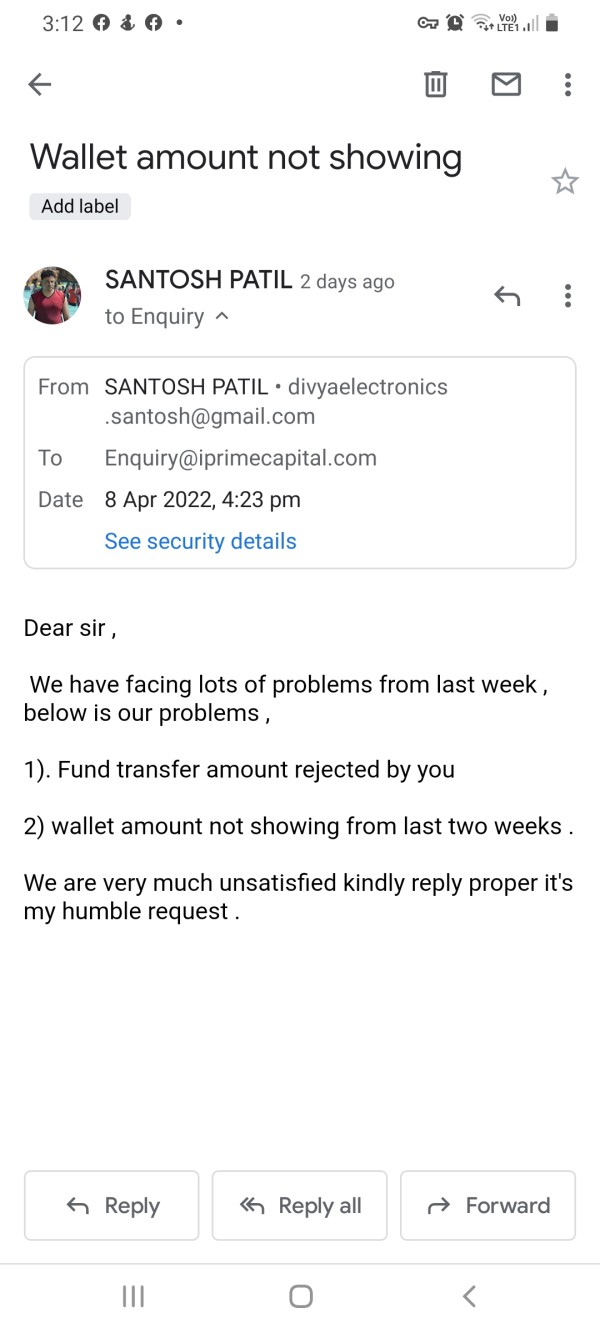The width and height of the screenshot is (600, 1333).
Task: Star the Wallet amount not showing email
Action: pyautogui.click(x=565, y=181)
